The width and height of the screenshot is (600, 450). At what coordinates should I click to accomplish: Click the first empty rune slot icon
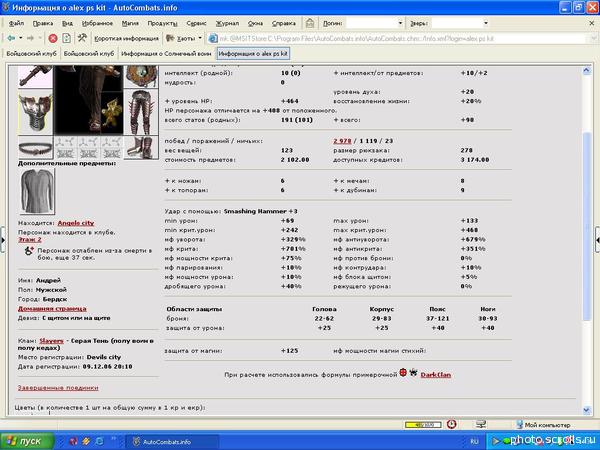tap(65, 148)
